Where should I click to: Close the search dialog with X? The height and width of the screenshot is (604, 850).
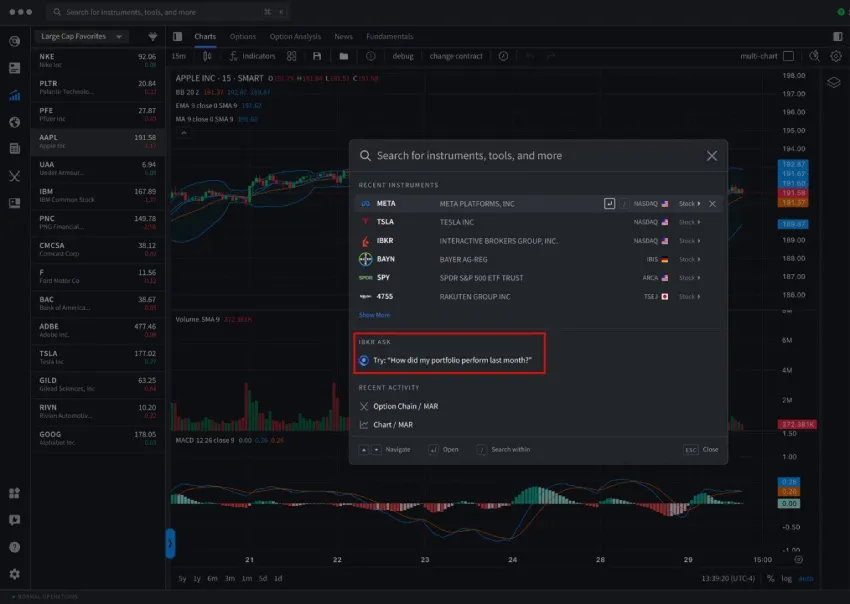712,156
